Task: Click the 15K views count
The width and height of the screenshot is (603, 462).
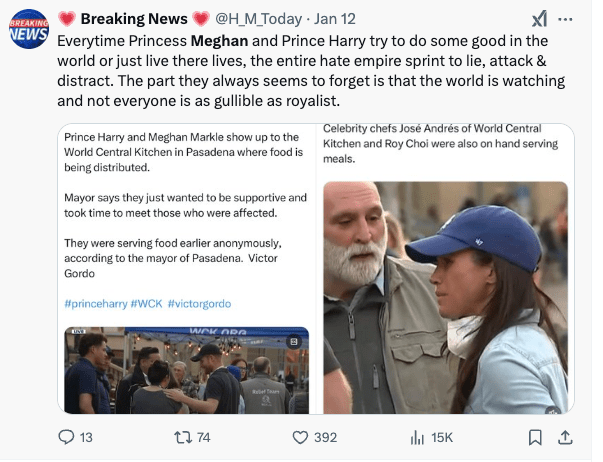Action: [x=441, y=437]
